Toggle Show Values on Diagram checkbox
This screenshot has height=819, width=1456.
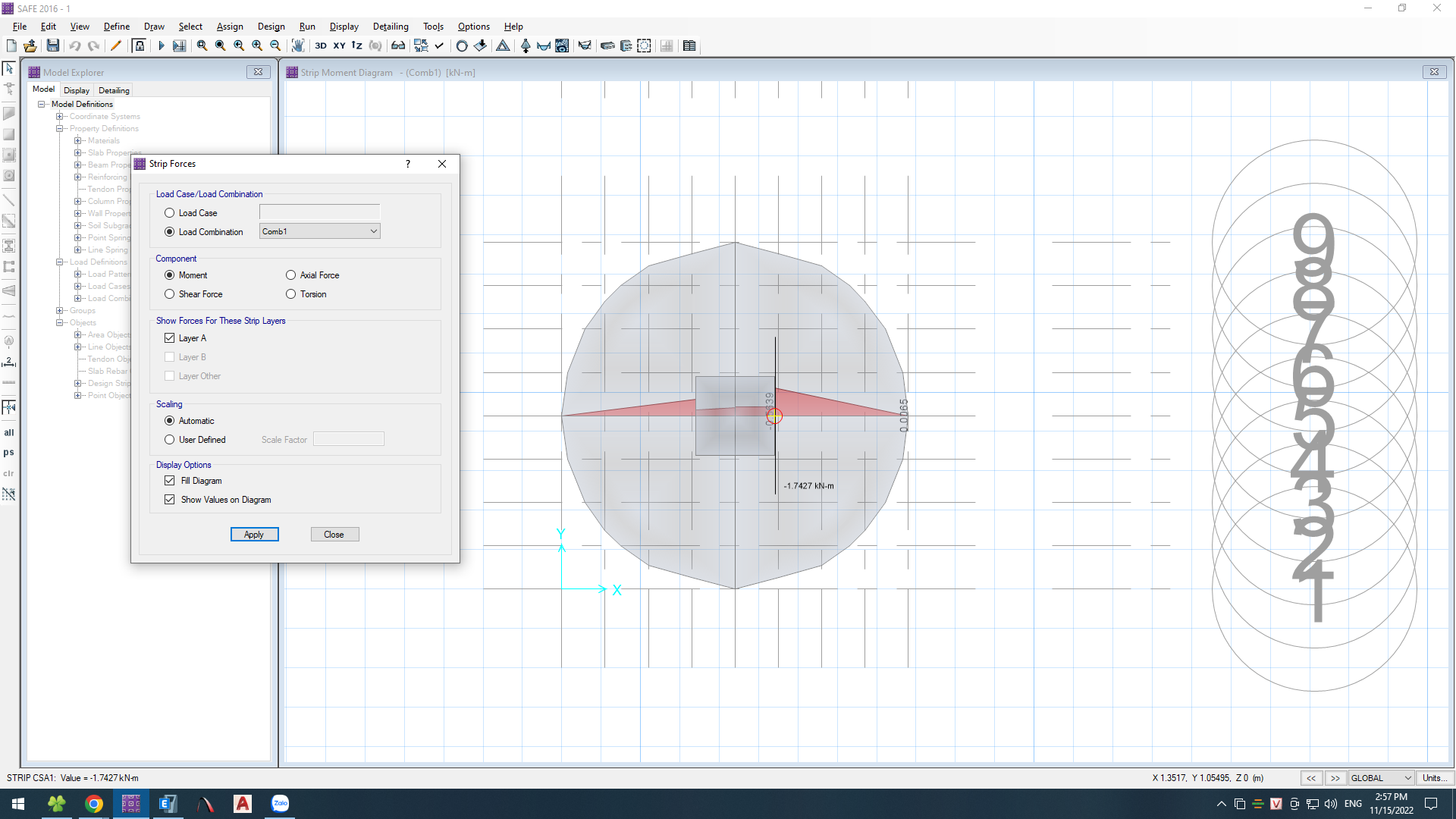pyautogui.click(x=170, y=500)
